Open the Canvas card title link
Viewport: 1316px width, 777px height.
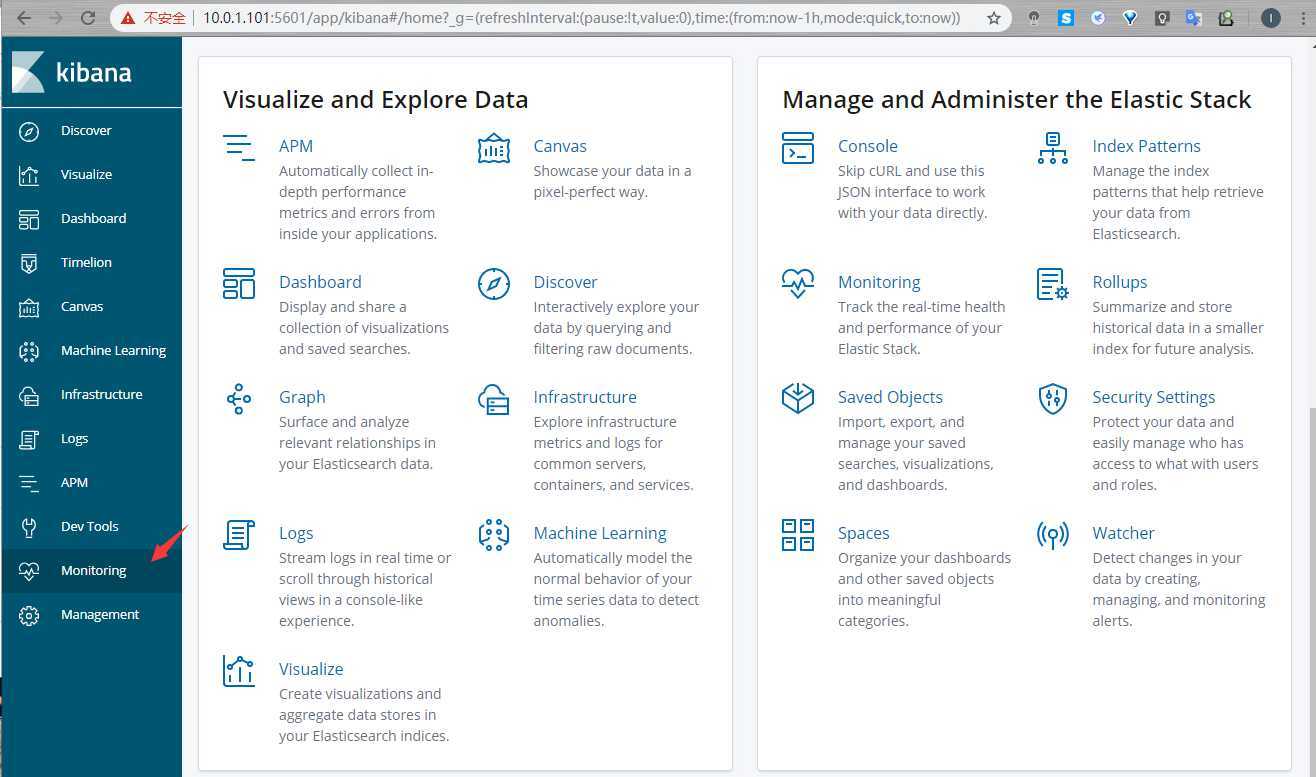560,146
